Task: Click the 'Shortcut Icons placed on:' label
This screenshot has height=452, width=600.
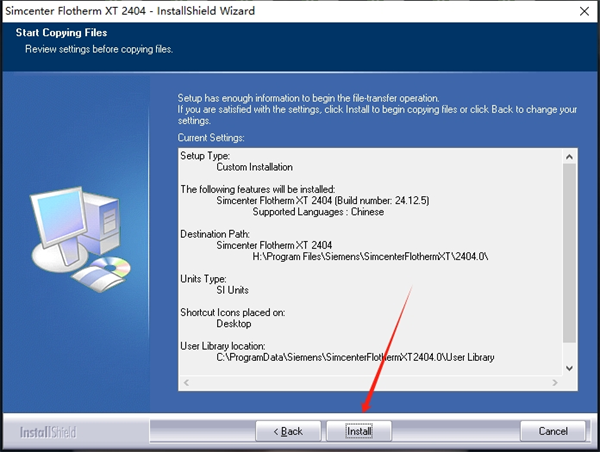Action: click(233, 313)
